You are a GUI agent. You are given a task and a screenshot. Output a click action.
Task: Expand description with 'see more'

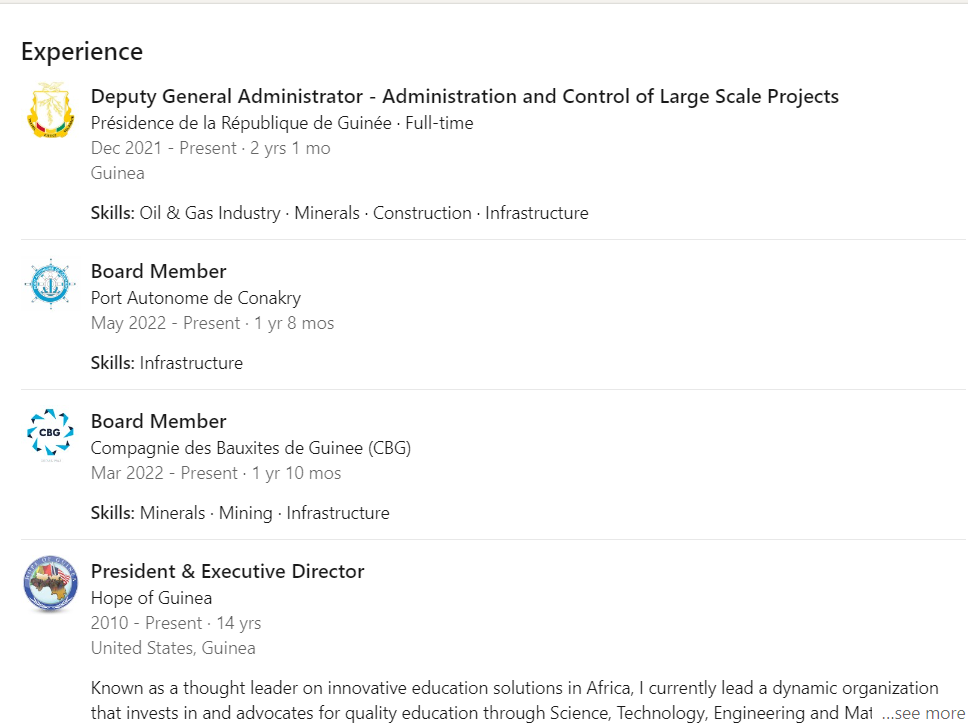(922, 713)
